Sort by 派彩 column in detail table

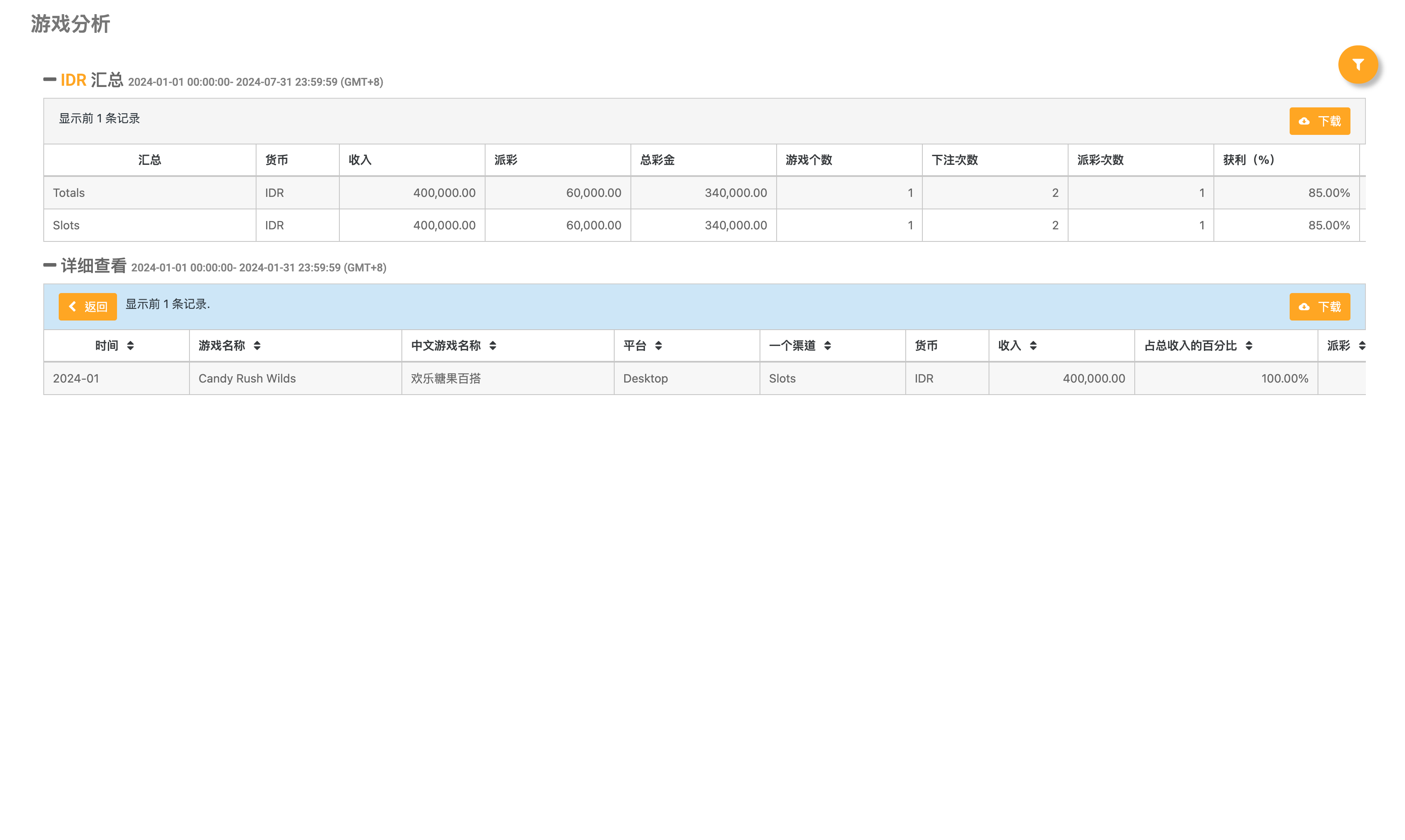tap(1361, 346)
